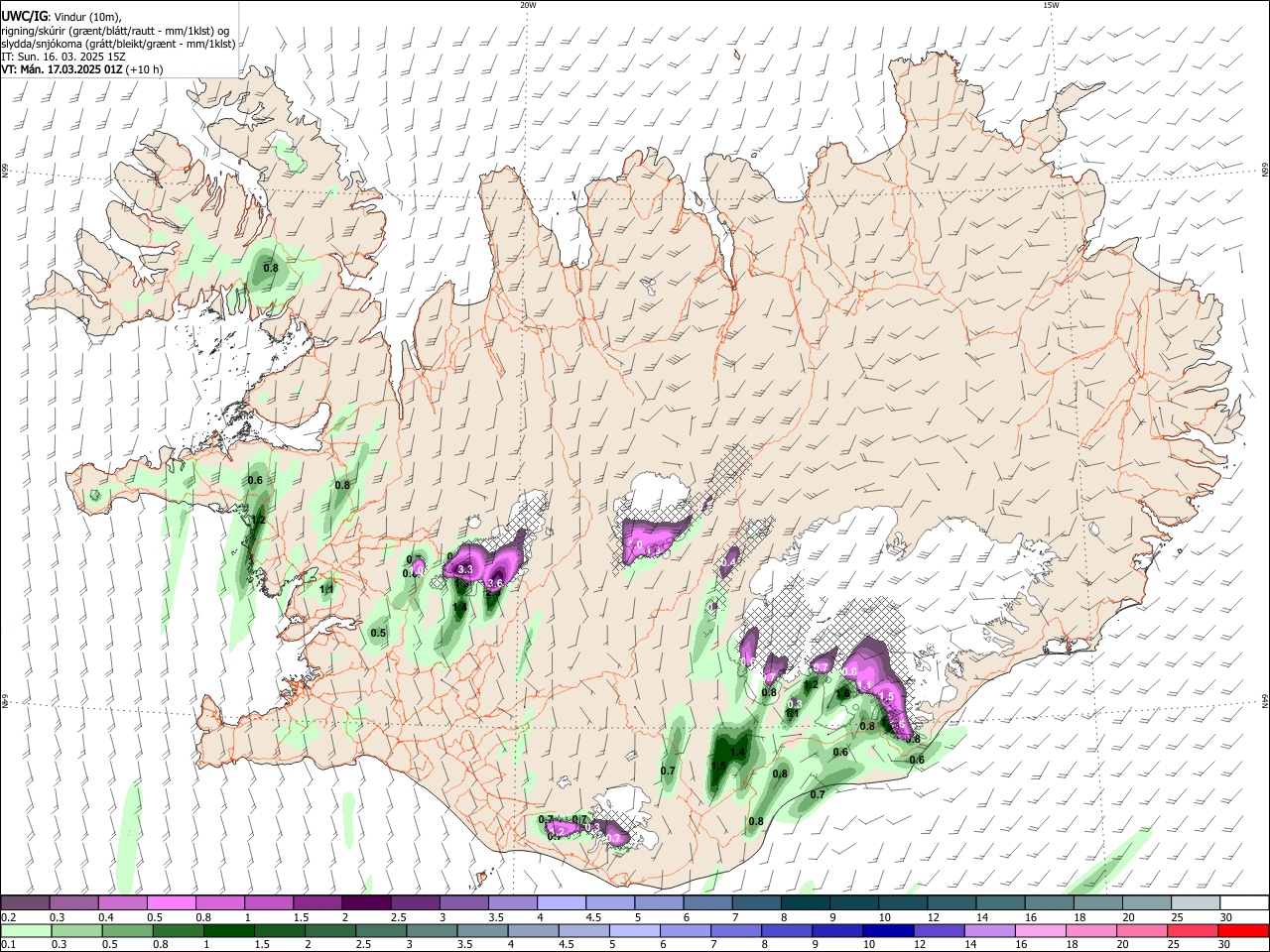Select the snow legend swatch for 0.8–1 mm
Image resolution: width=1270 pixels, height=952 pixels.
coord(220,902)
